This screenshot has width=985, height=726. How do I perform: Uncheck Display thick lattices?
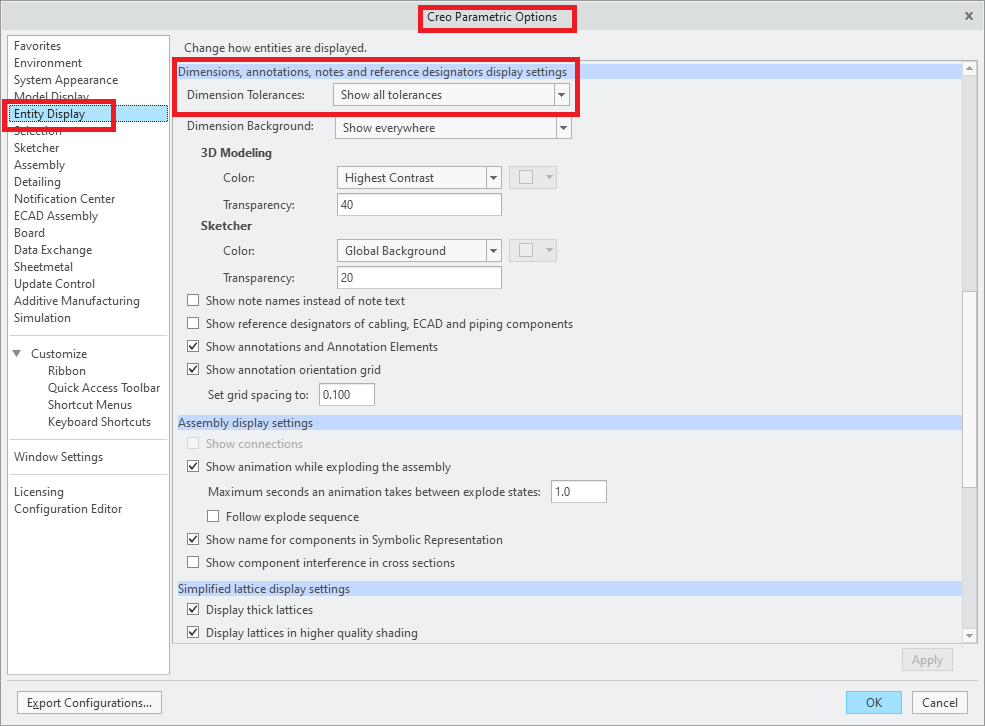click(193, 609)
